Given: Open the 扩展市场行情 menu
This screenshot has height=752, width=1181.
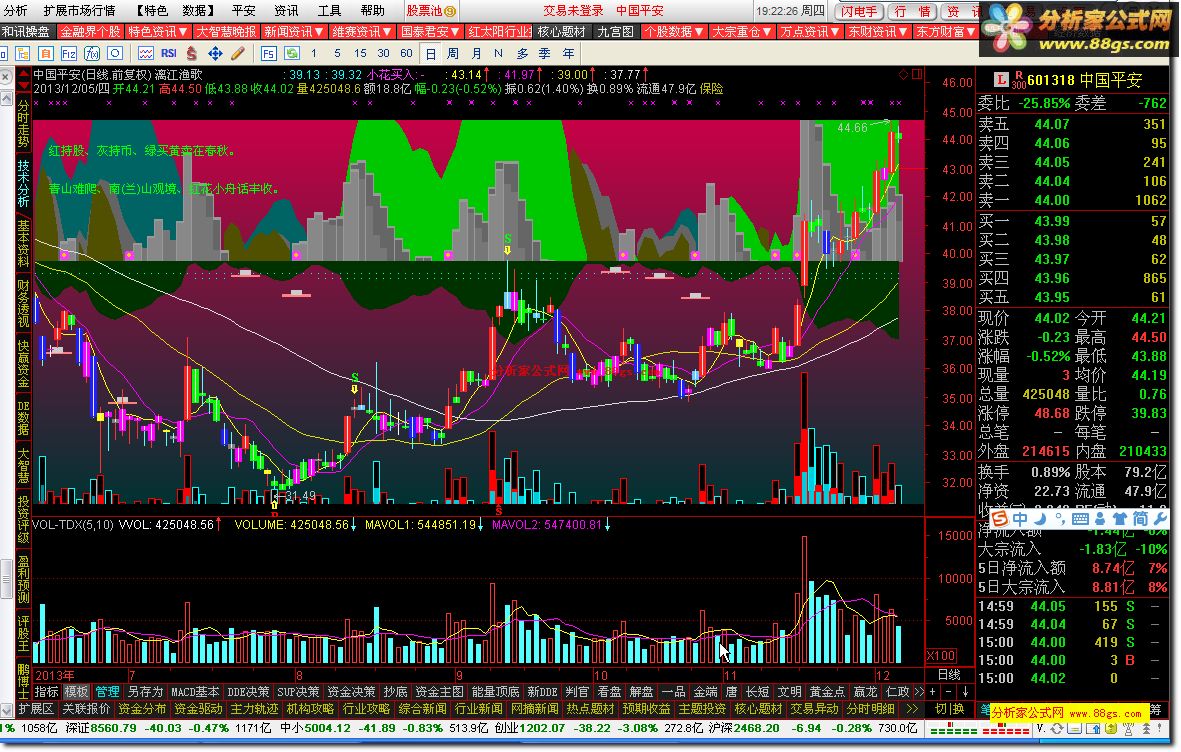Looking at the screenshot, I should (x=79, y=11).
